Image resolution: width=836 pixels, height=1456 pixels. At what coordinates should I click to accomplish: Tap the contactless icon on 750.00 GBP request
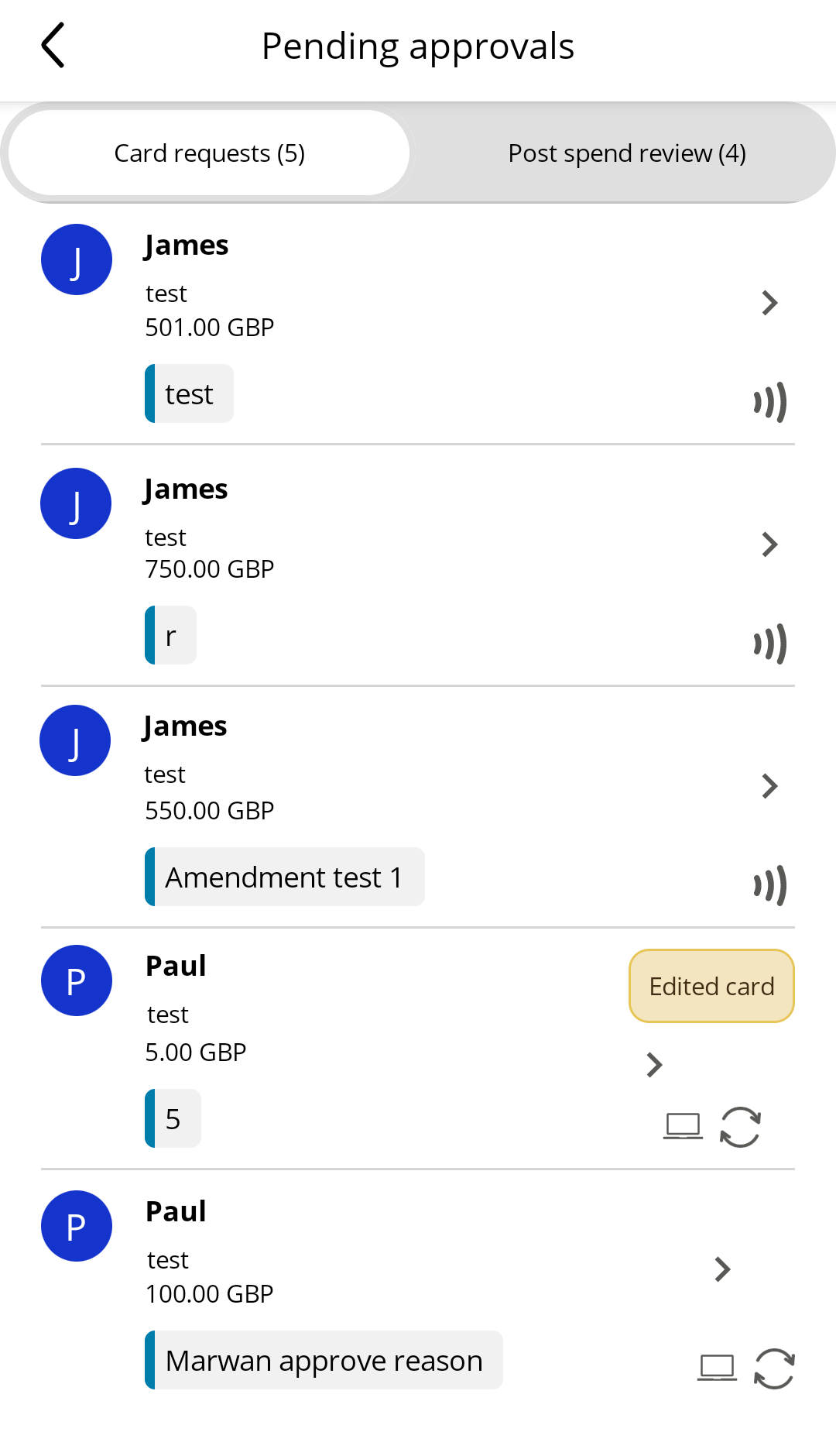[x=770, y=644]
